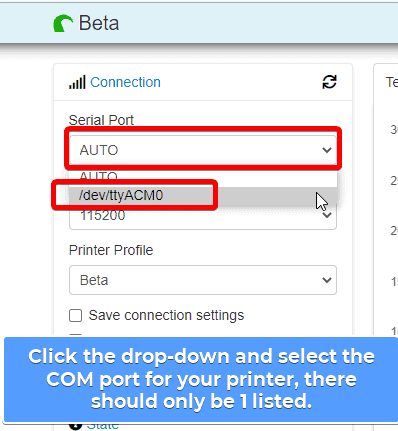
Task: Click the blue instruction banner overlay
Action: pyautogui.click(x=201, y=380)
